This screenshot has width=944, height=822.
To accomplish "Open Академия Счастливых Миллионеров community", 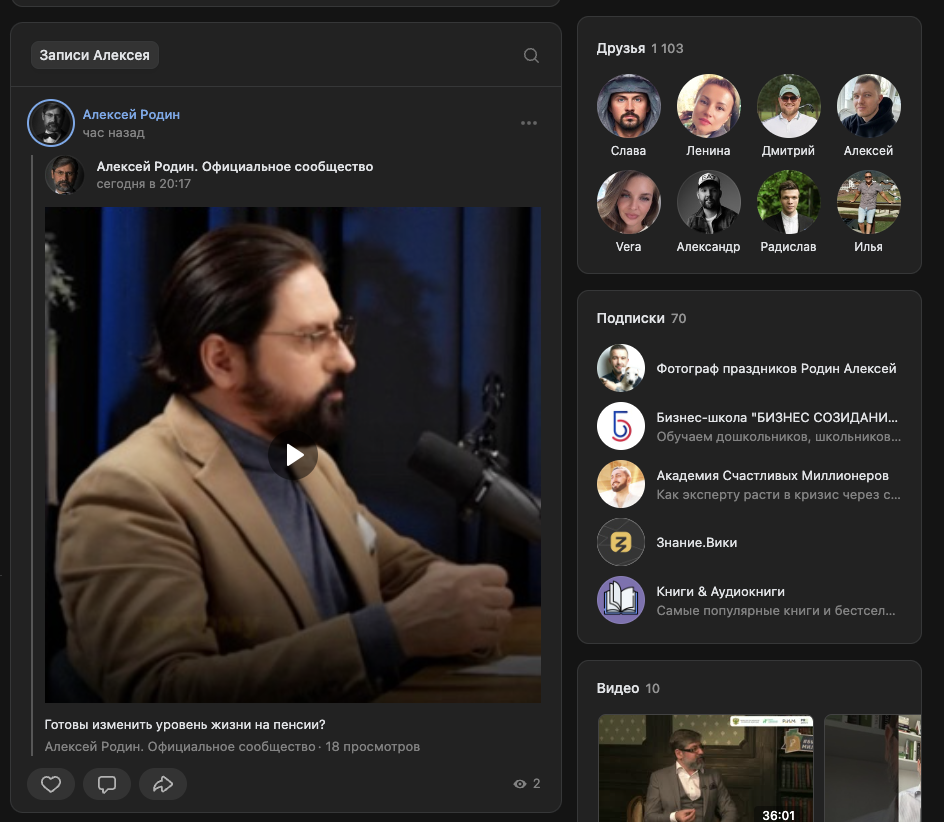I will click(772, 475).
